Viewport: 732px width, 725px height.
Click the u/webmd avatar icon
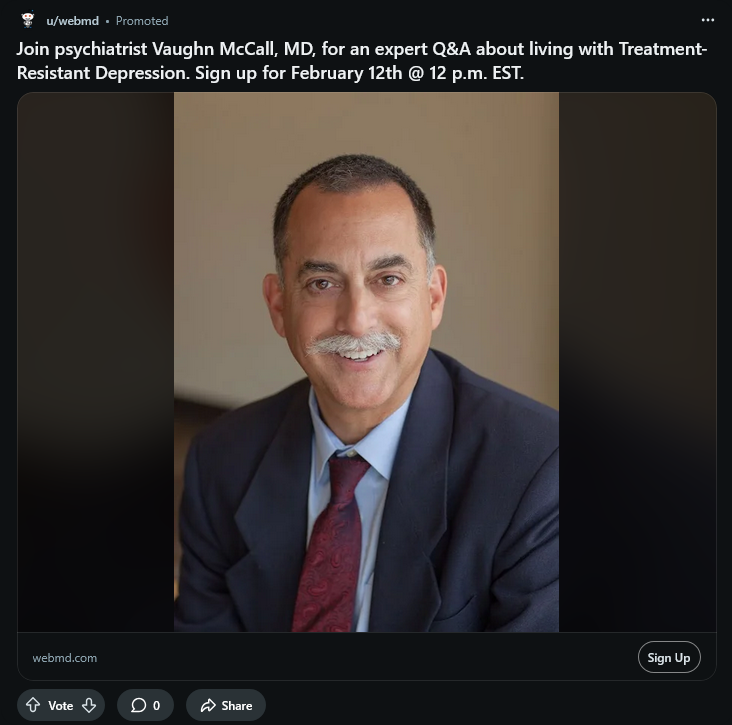[27, 20]
